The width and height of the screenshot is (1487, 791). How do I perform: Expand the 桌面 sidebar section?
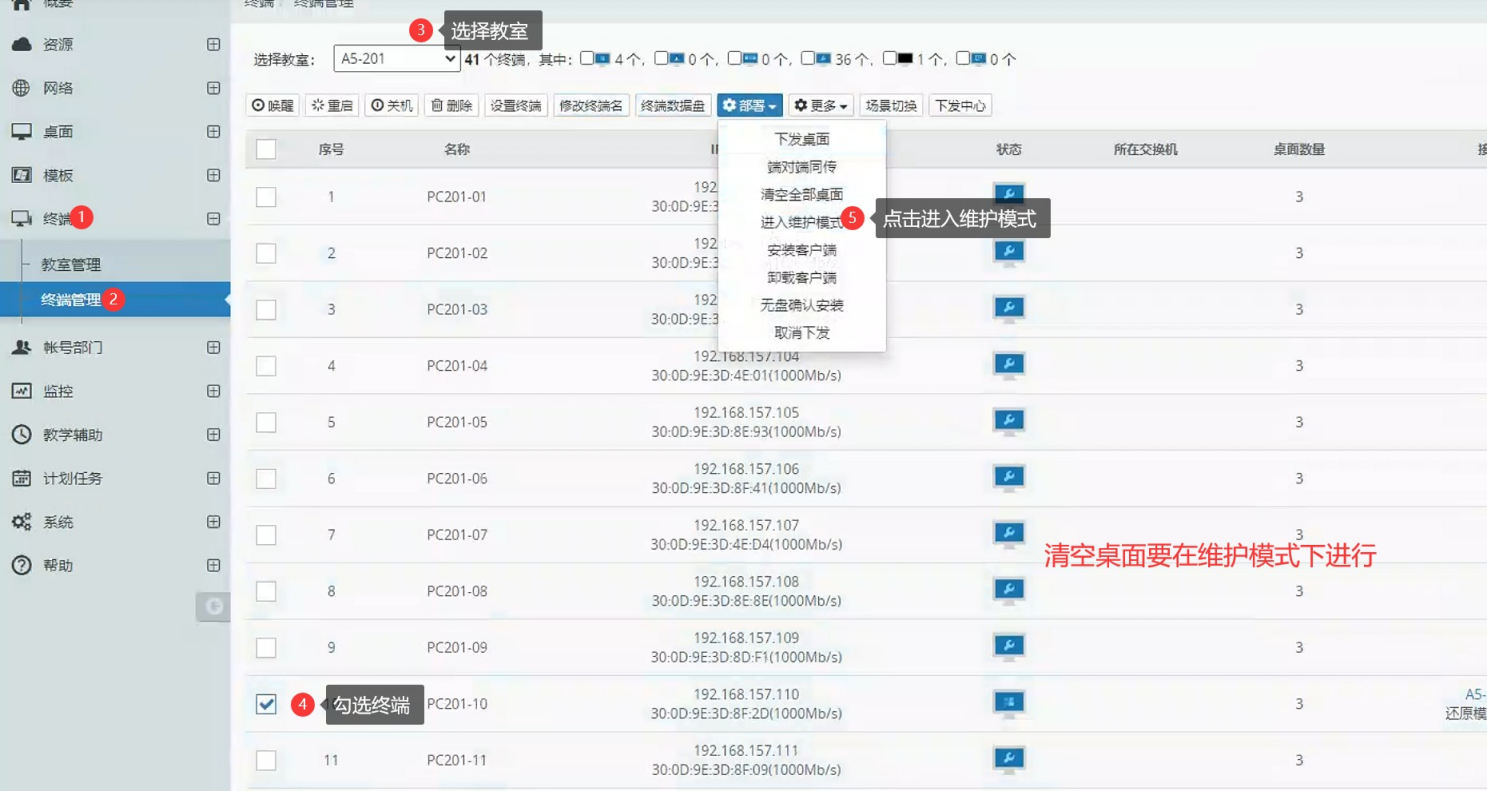[213, 132]
